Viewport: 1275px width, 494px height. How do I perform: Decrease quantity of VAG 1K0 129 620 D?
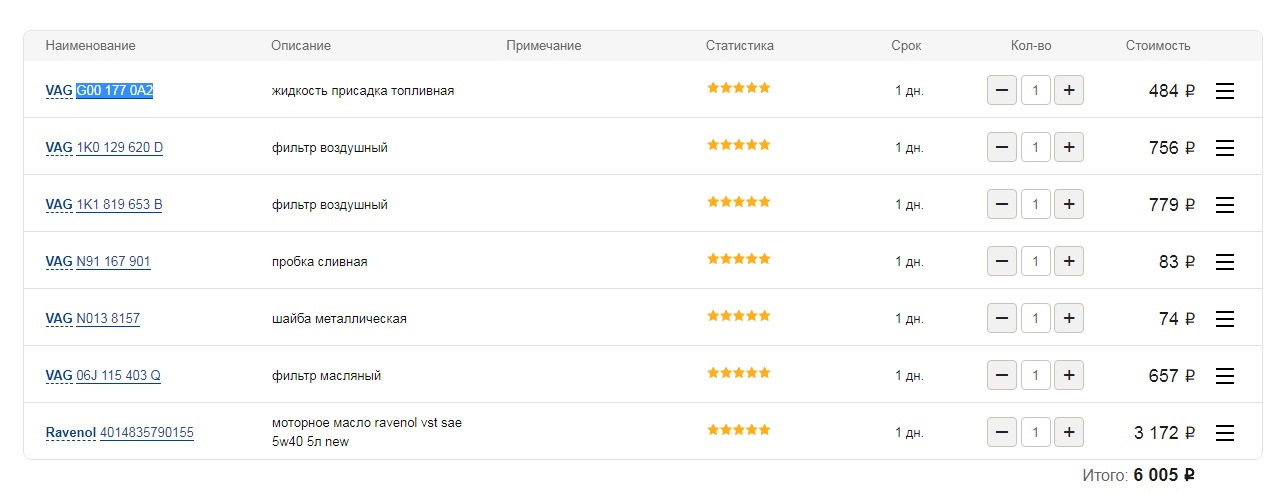1002,148
